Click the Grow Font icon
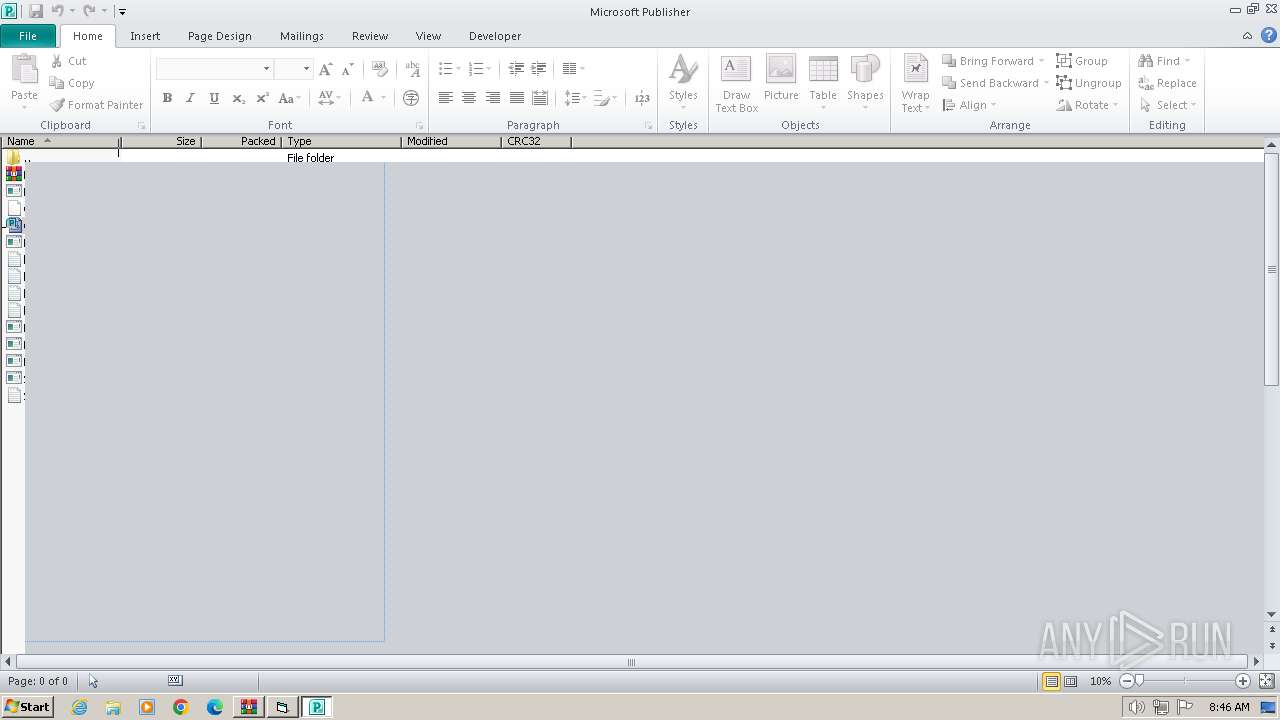 pos(325,69)
